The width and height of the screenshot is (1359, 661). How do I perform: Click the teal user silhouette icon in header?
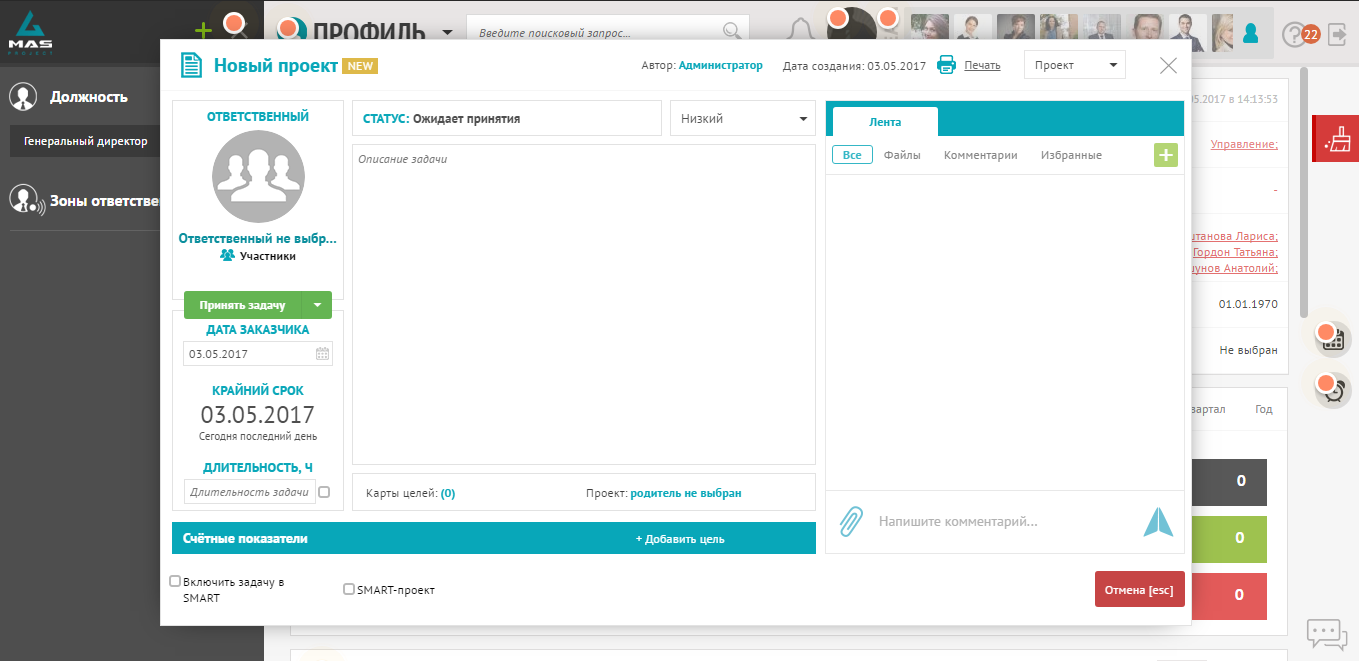[x=1250, y=34]
